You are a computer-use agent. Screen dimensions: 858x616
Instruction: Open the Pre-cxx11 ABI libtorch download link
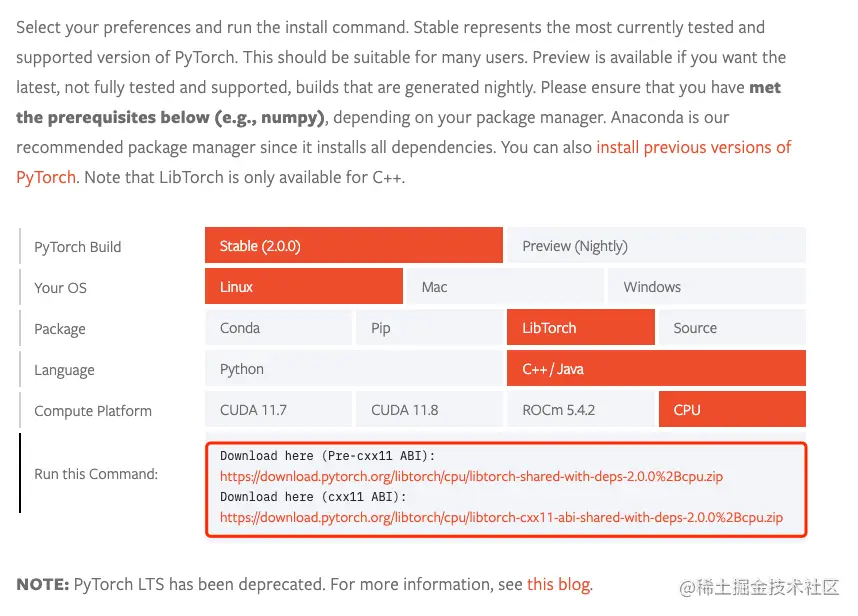[x=471, y=477]
